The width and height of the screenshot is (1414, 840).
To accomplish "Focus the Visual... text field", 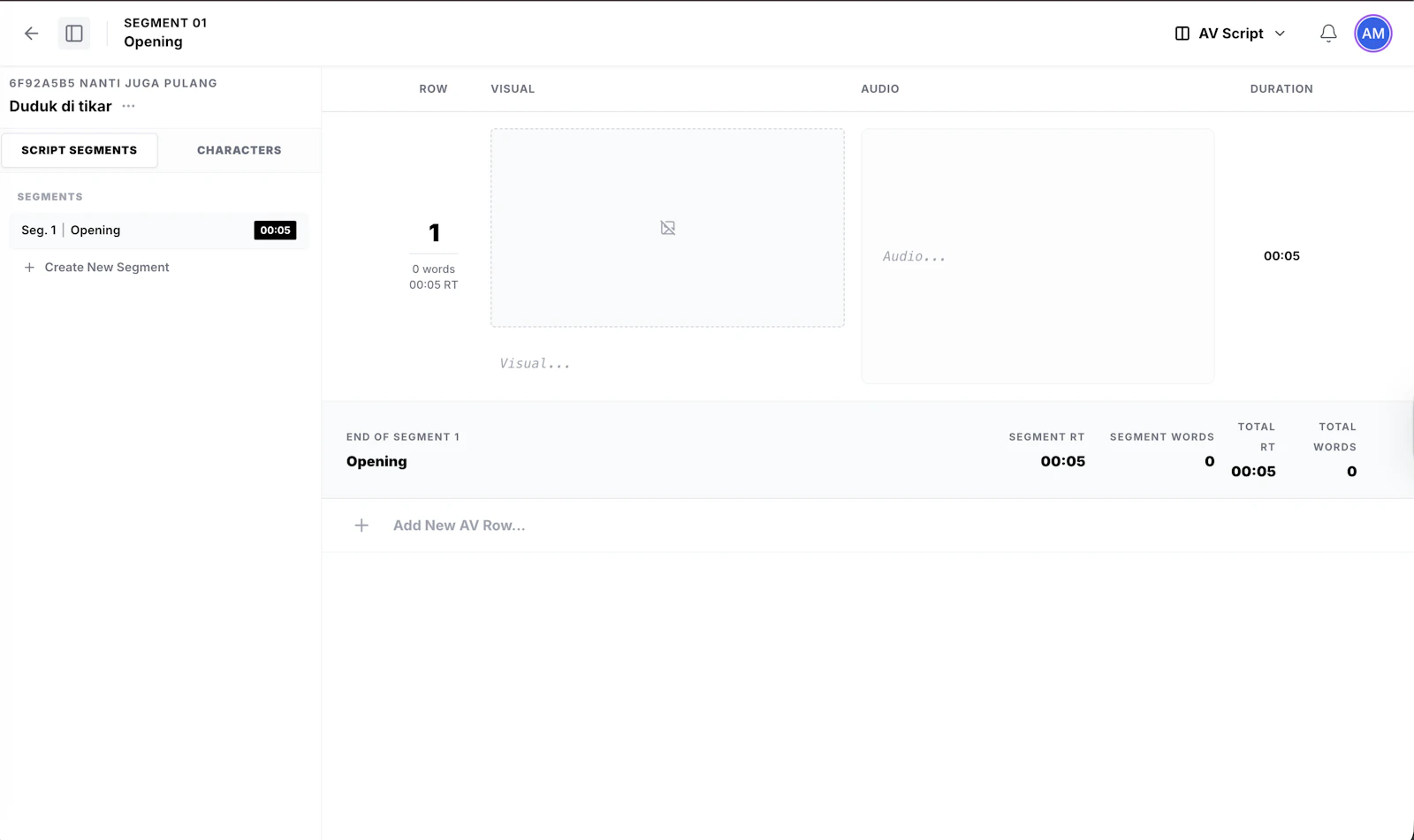I will [x=667, y=363].
